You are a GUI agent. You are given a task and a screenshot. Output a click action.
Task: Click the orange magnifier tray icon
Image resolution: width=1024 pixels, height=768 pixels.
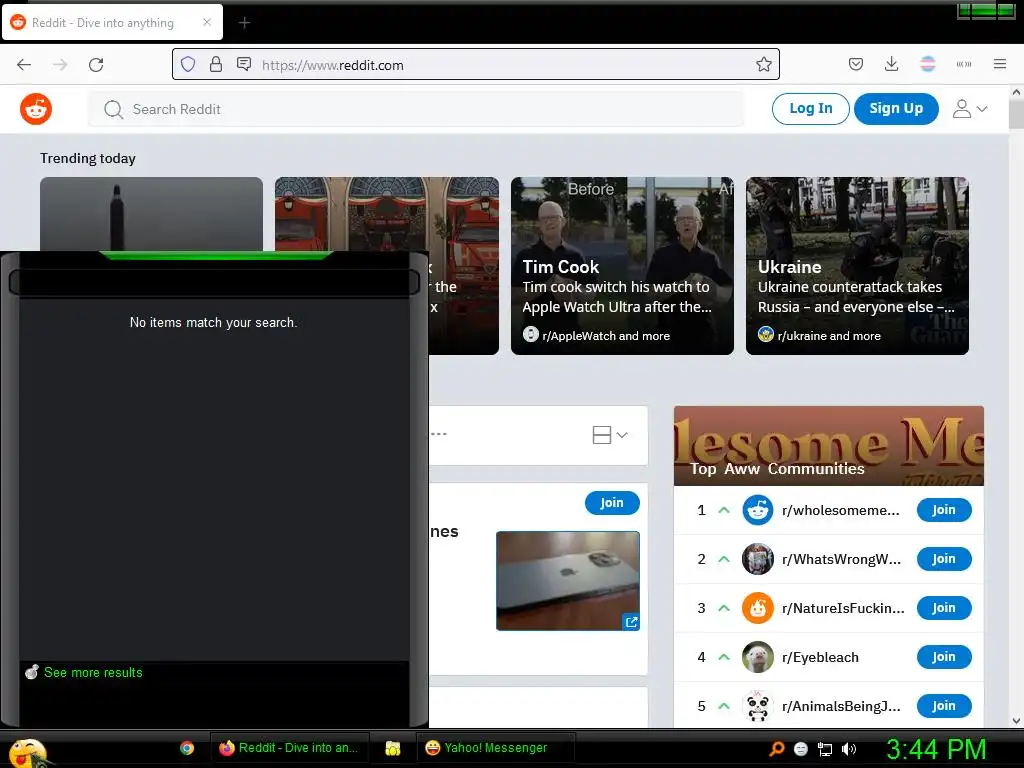pyautogui.click(x=776, y=749)
